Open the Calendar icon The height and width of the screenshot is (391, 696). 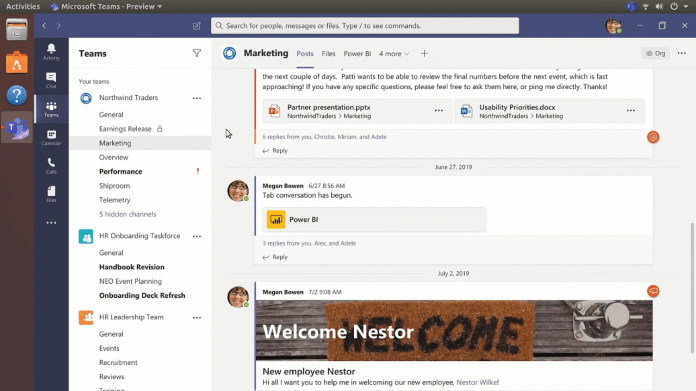coord(51,137)
